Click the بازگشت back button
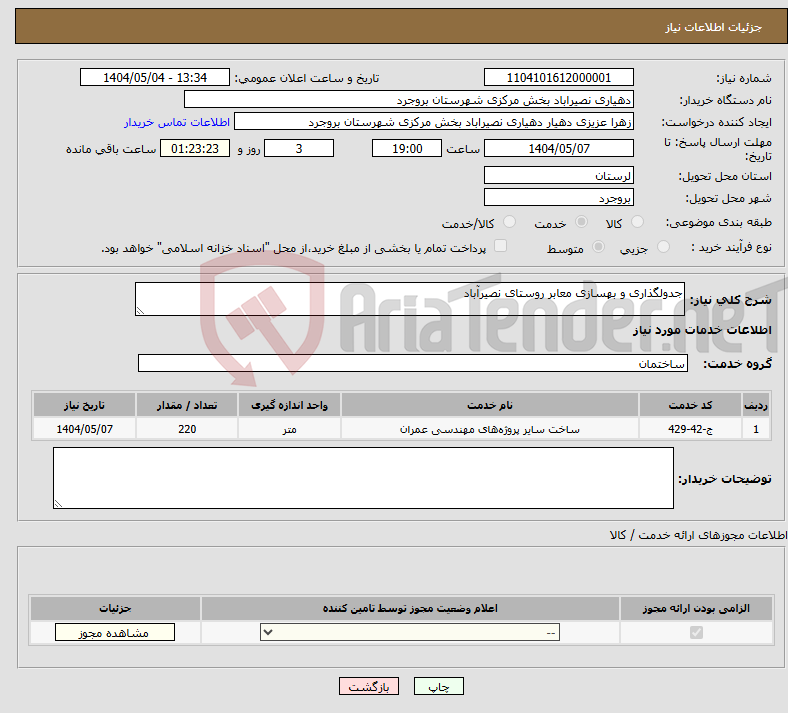 point(369,686)
